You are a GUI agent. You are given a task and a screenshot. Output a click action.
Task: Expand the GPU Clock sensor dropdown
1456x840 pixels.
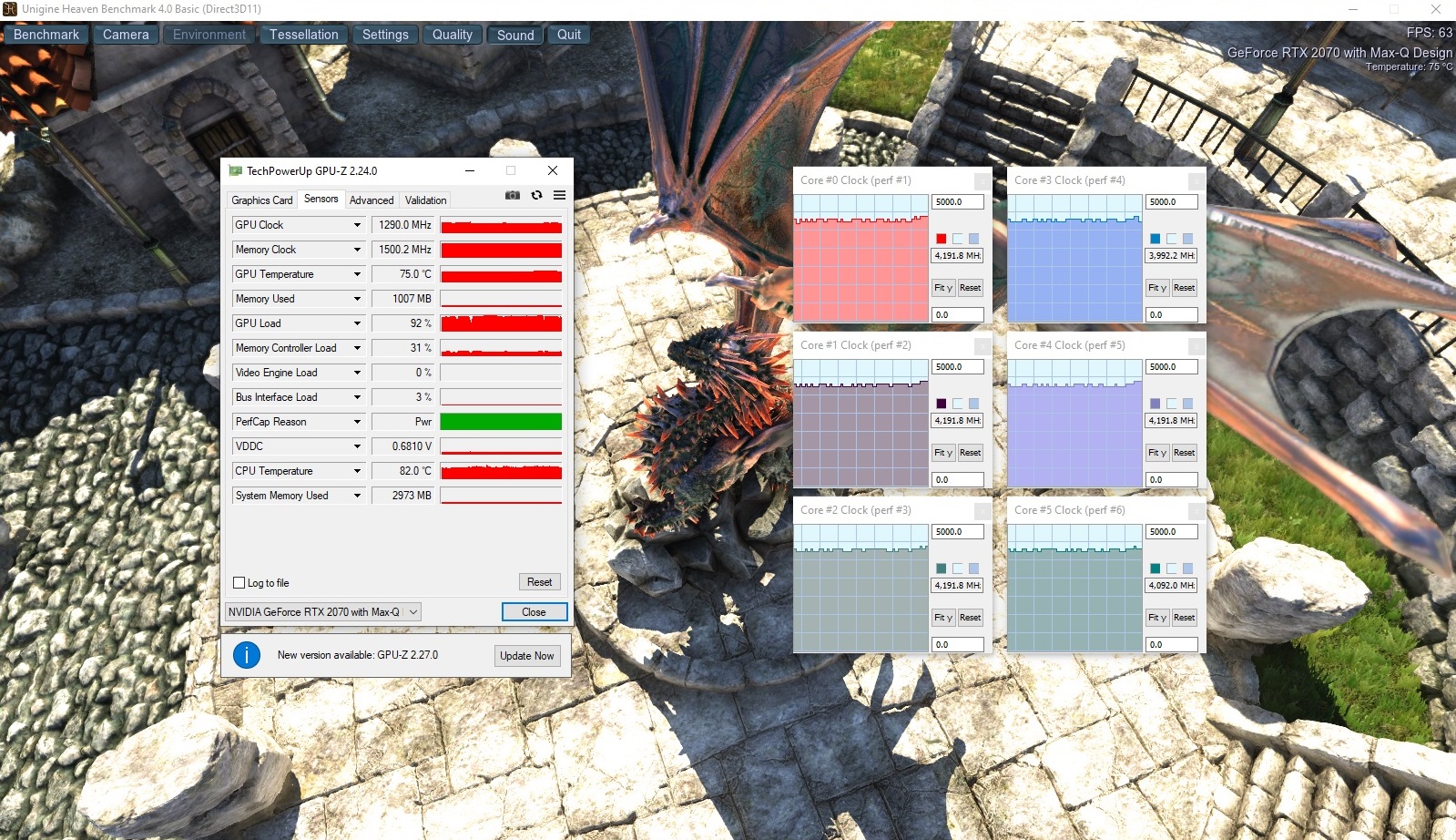(357, 225)
